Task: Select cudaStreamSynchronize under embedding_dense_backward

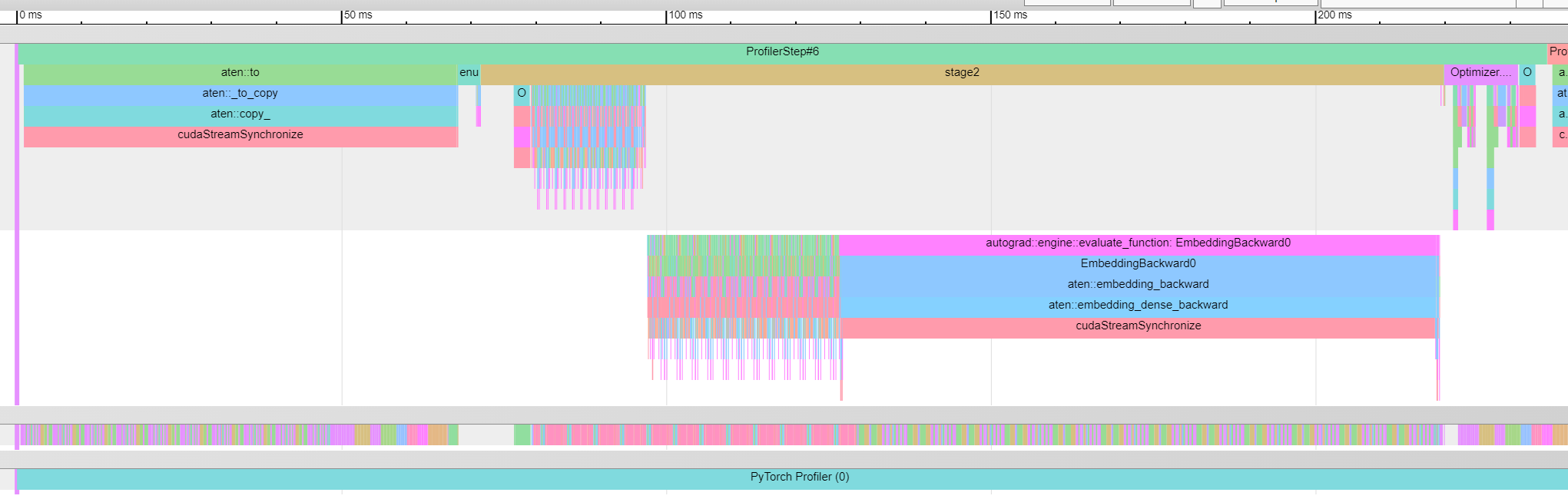Action: [x=1138, y=326]
